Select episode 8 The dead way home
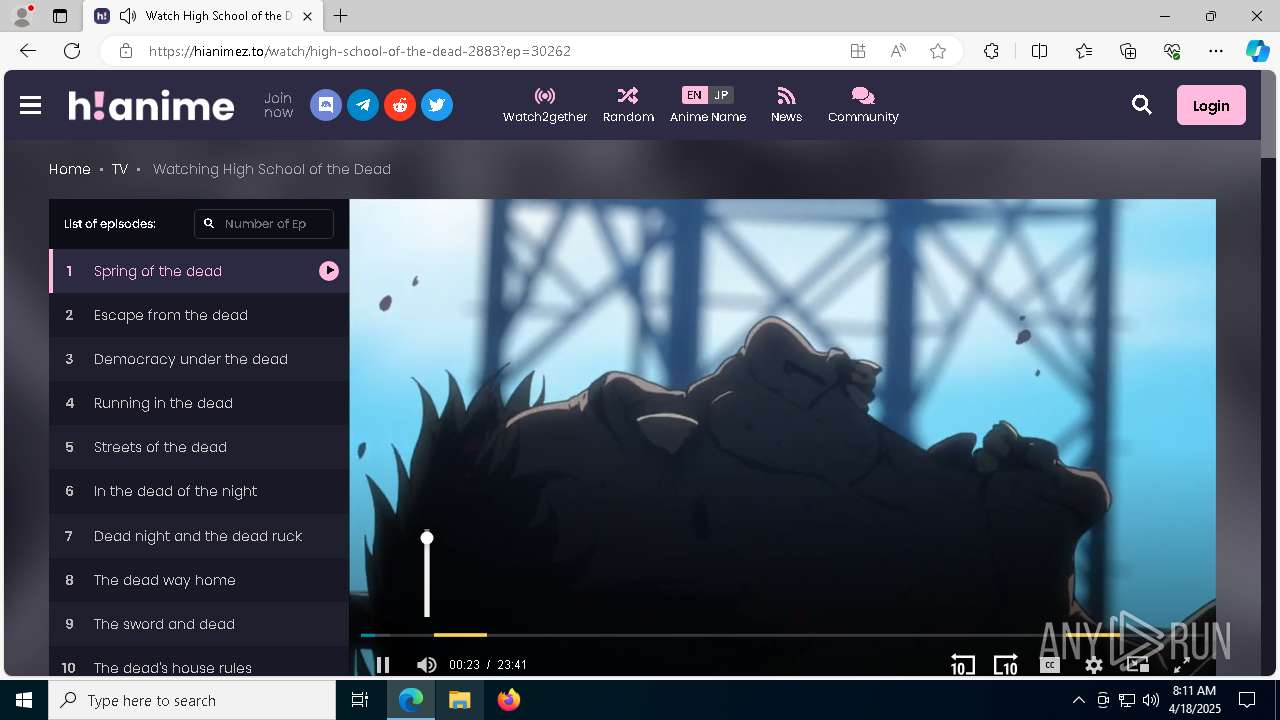This screenshot has width=1280, height=720. [199, 580]
